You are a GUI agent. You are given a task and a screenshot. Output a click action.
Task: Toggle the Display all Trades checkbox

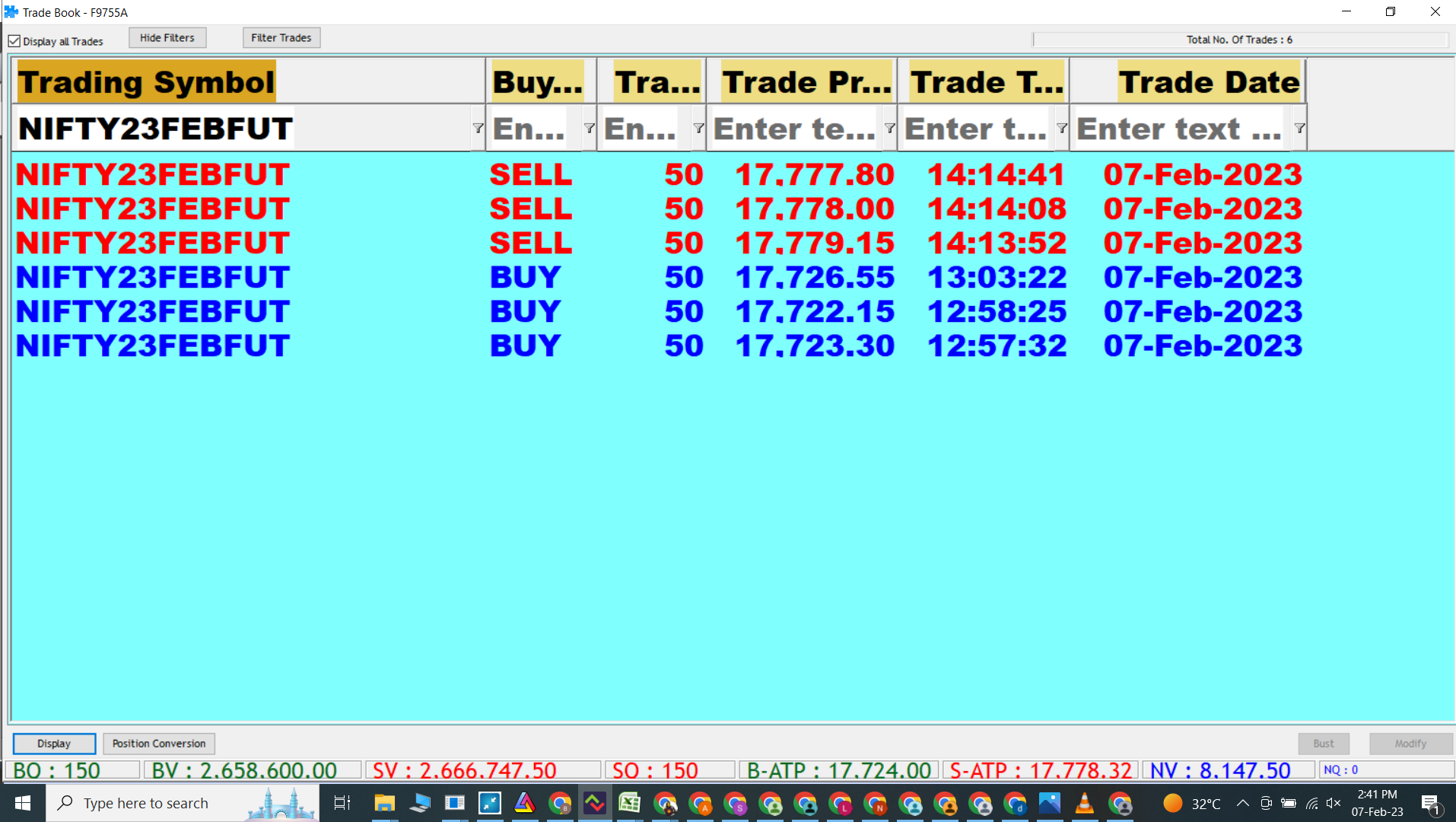pos(14,41)
